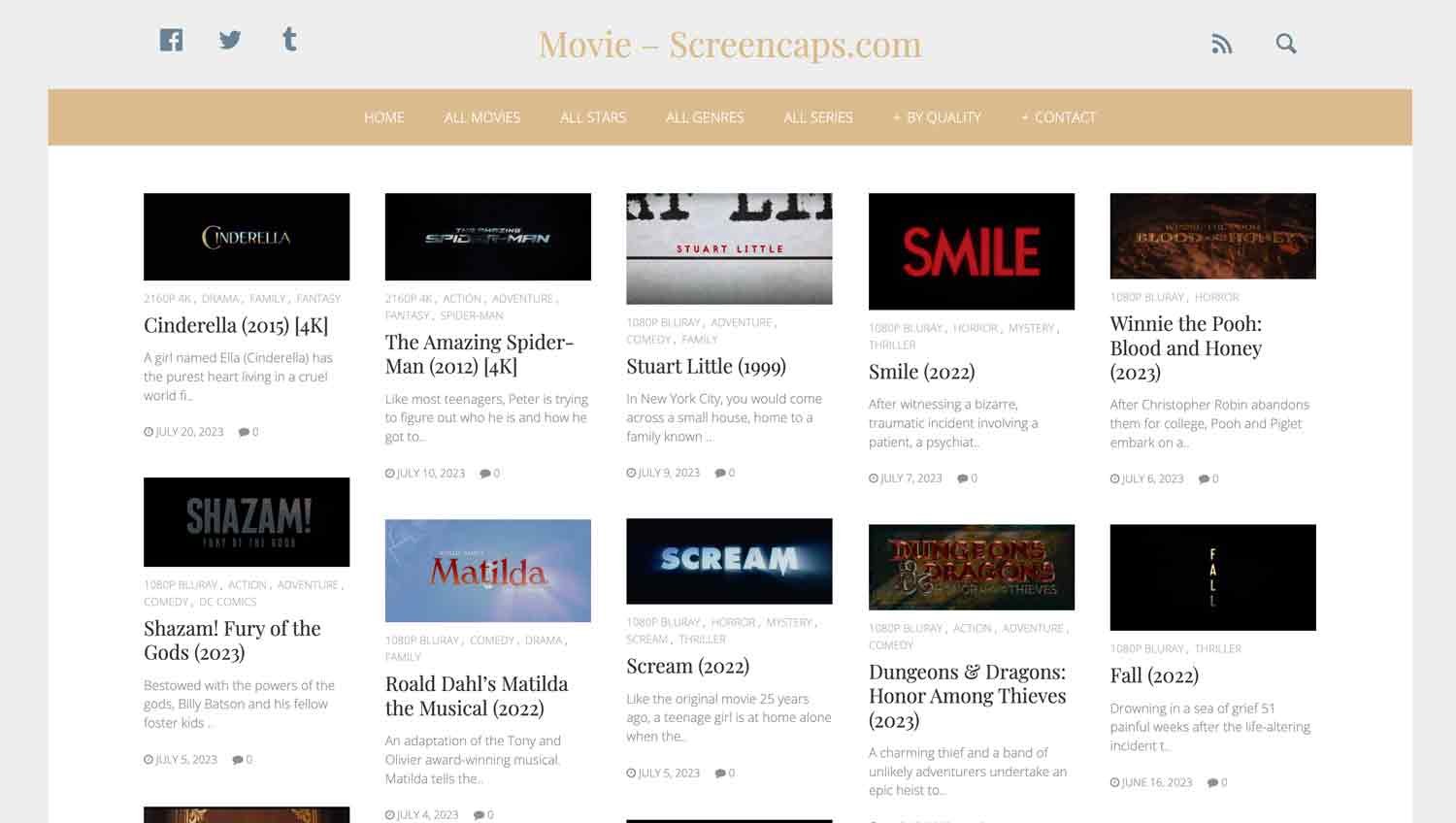Click the Blood and Honey thumbnail
The image size is (1456, 823).
1213,236
